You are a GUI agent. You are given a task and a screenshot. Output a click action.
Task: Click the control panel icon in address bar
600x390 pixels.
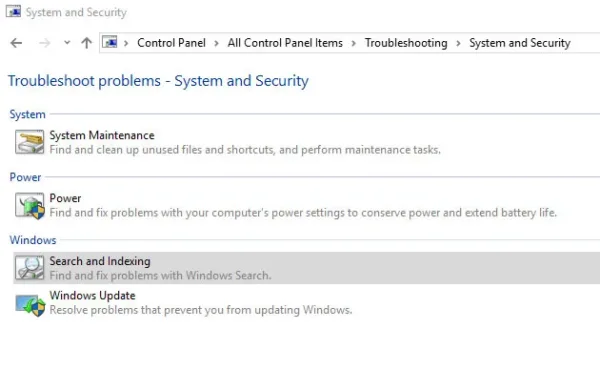point(110,42)
